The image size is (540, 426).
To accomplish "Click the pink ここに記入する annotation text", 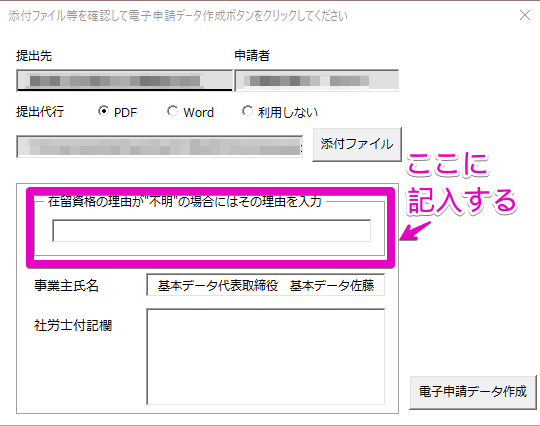I will [461, 183].
